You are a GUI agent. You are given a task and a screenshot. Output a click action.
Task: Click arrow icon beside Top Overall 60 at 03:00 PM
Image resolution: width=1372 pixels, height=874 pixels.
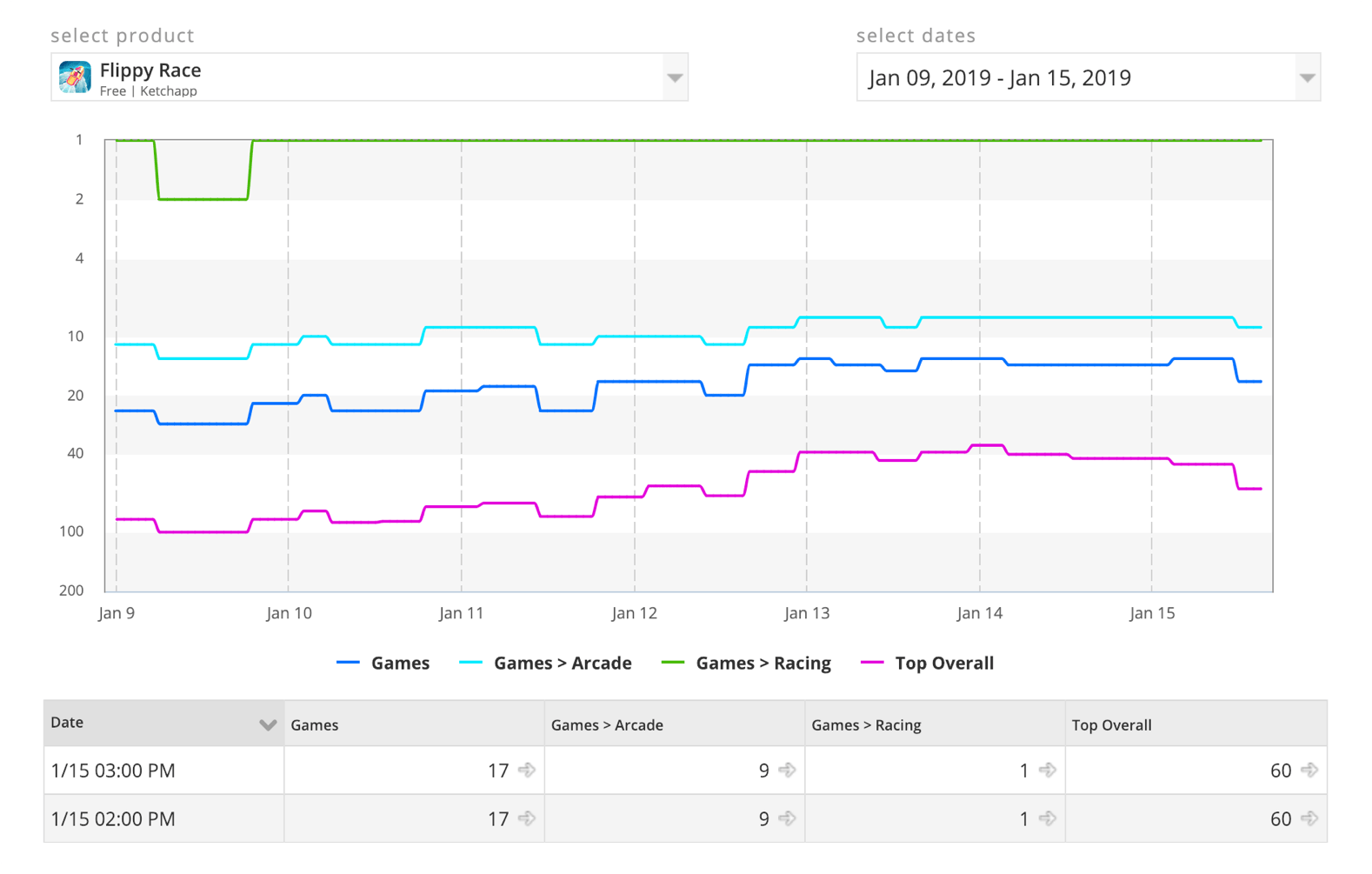tap(1309, 770)
